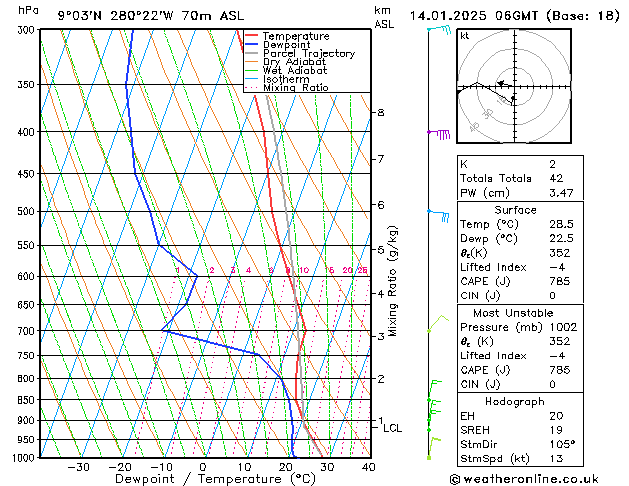Click the K index value 2
Screen dimensions: 629x486
click(x=552, y=164)
